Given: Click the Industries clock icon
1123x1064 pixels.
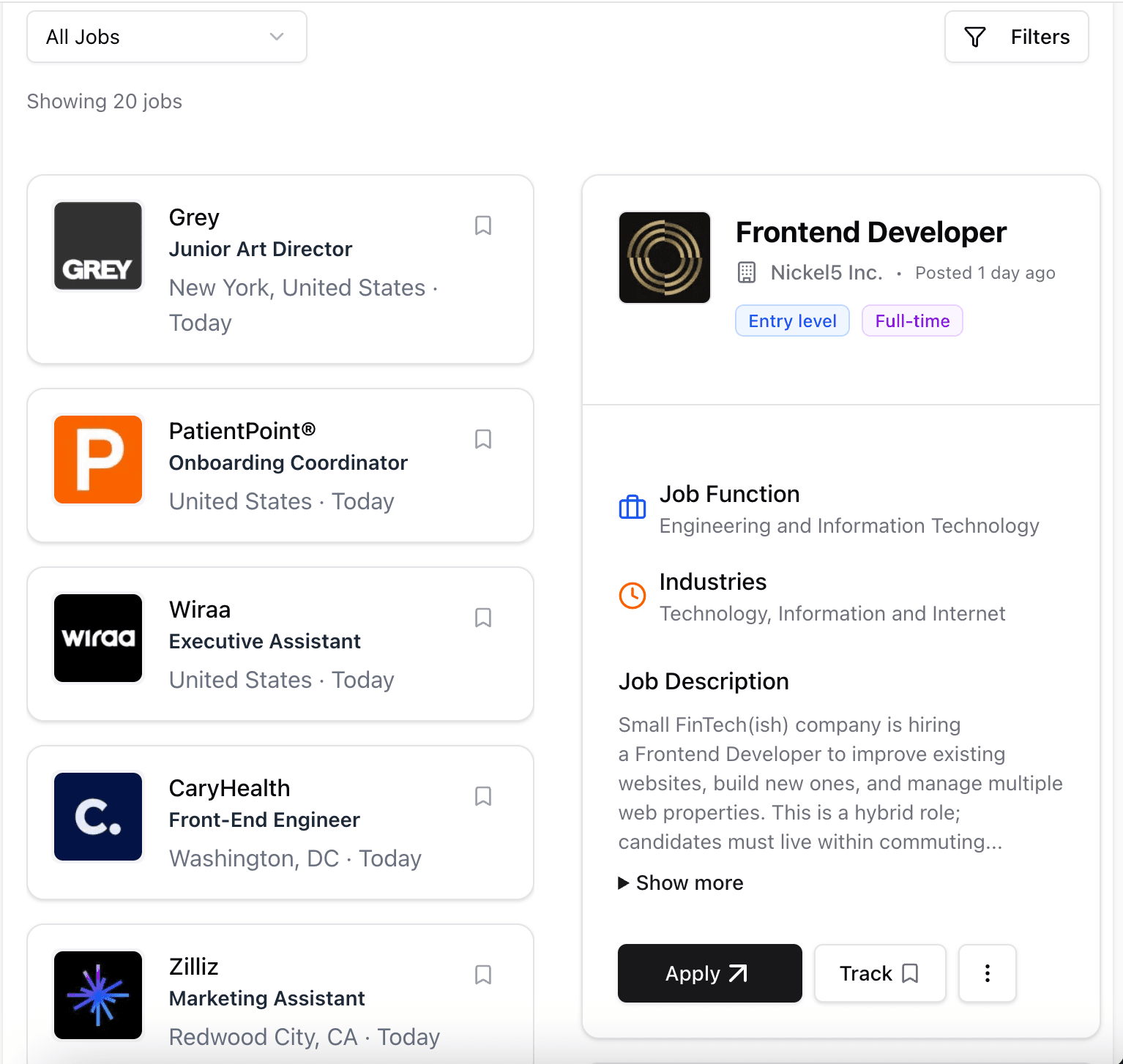Looking at the screenshot, I should click(x=632, y=596).
